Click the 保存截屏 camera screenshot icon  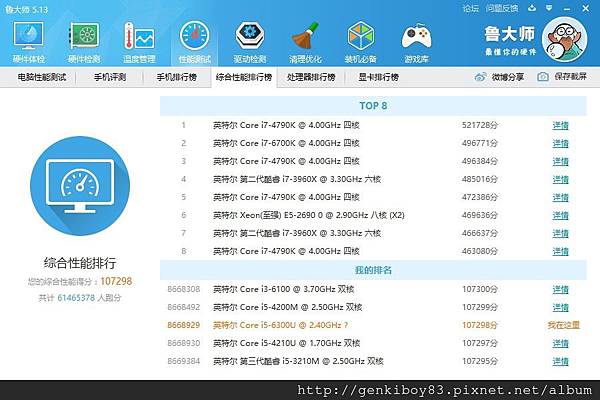pos(543,77)
